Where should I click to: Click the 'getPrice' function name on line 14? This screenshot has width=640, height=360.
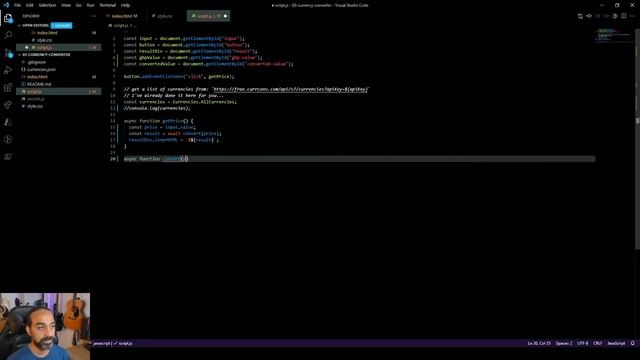pos(173,121)
